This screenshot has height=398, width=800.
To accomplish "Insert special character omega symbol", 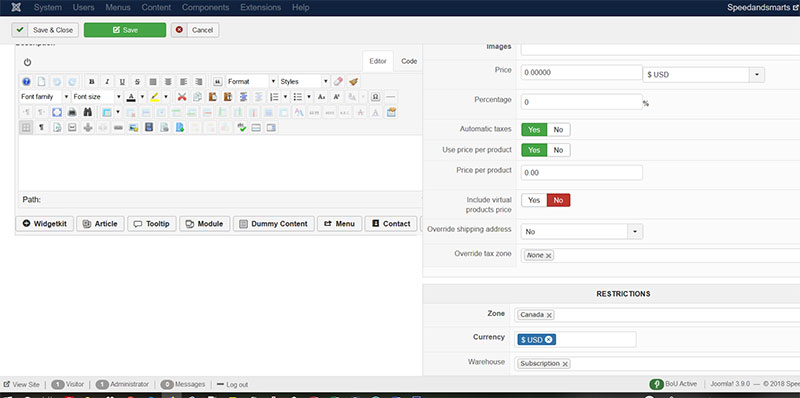I will click(x=375, y=97).
